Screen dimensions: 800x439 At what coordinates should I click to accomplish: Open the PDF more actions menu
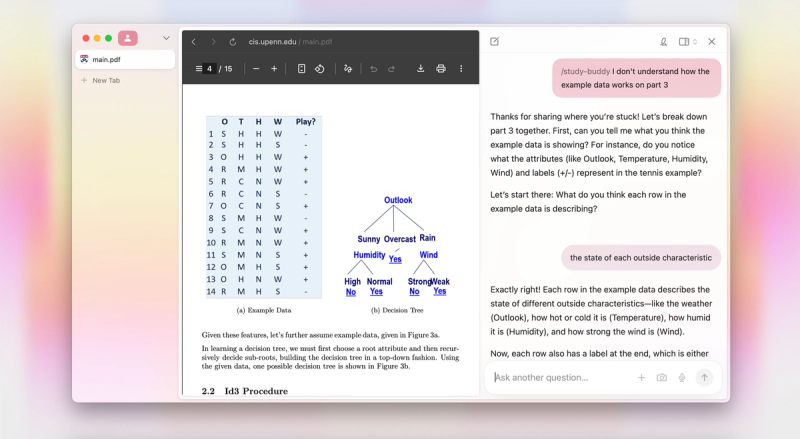[461, 68]
